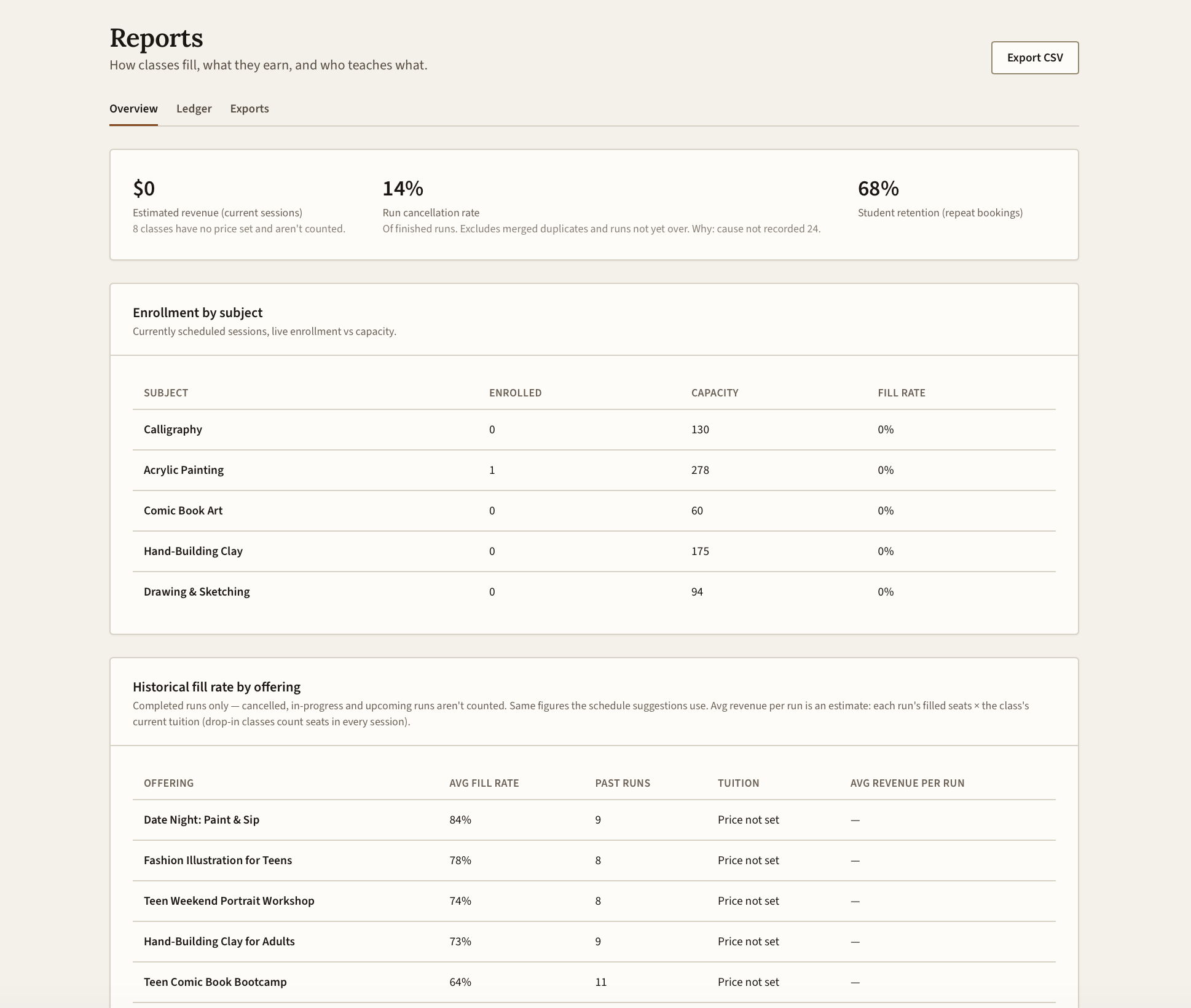Open the Exports tab
Screen dimensions: 1191x1008
[x=250, y=109]
